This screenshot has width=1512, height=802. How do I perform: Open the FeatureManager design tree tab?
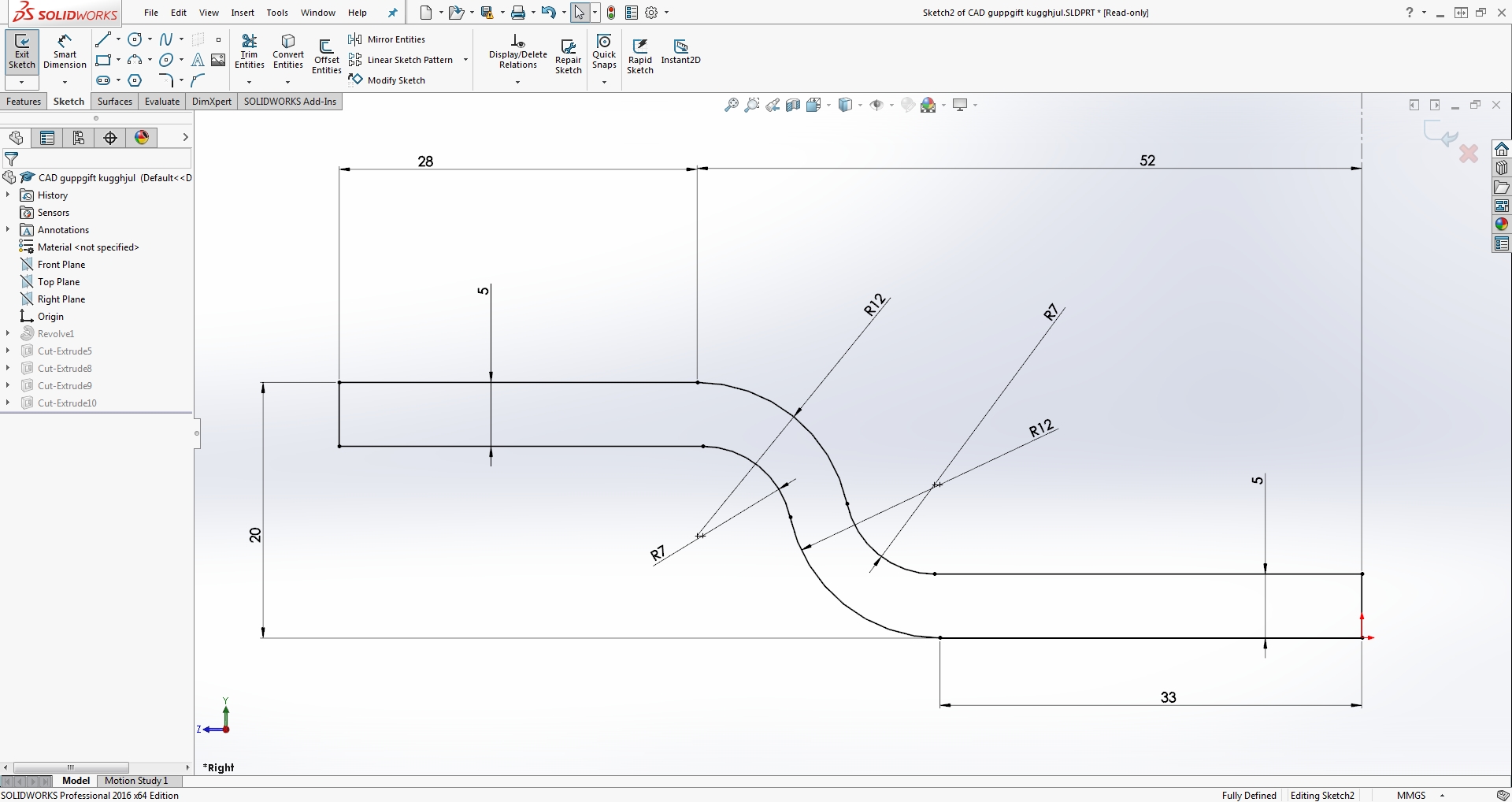click(x=16, y=138)
